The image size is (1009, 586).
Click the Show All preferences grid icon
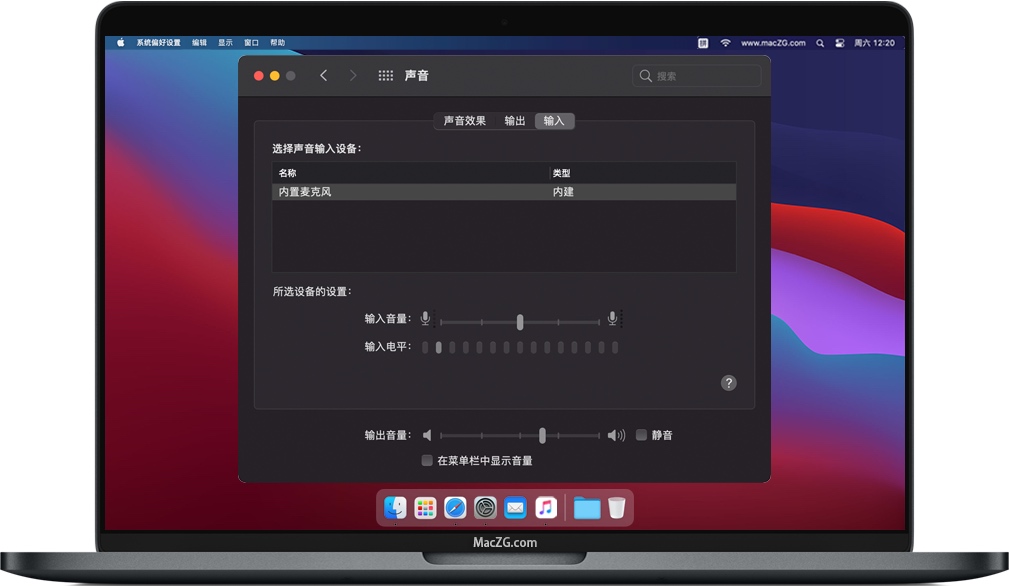click(x=385, y=75)
